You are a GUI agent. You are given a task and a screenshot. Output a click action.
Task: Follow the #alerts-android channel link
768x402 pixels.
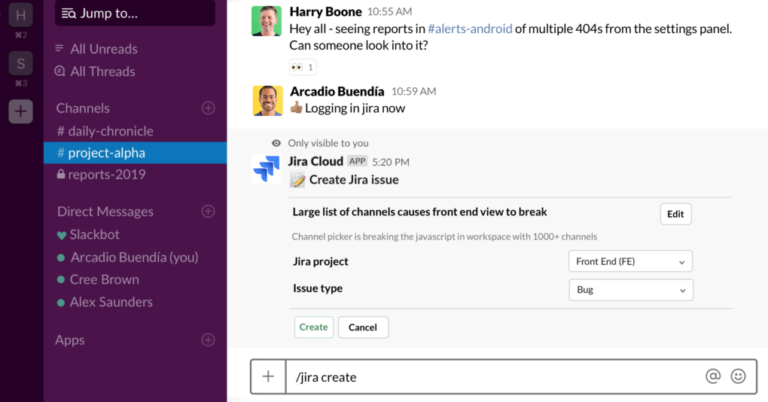(470, 29)
